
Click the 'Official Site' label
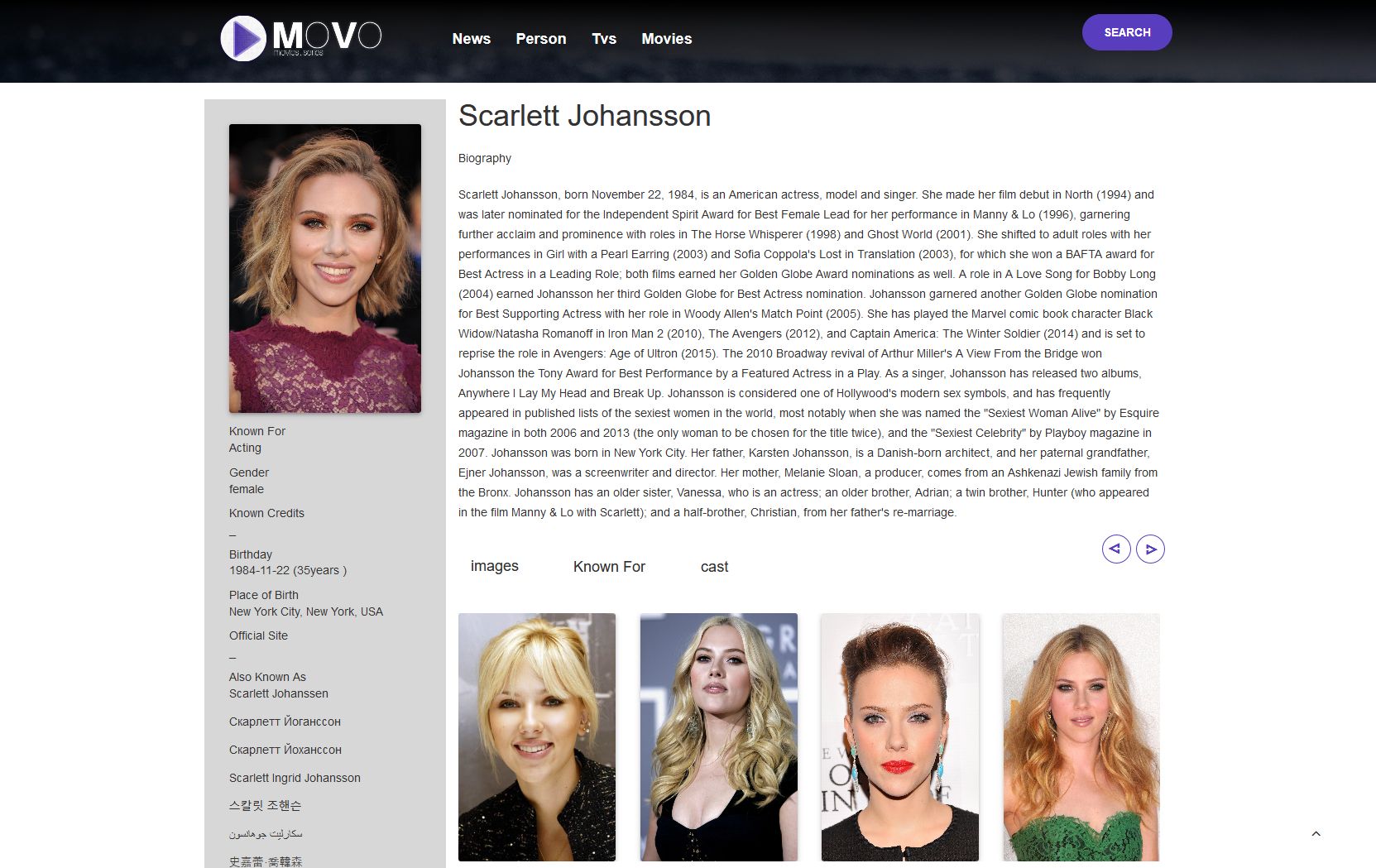258,635
